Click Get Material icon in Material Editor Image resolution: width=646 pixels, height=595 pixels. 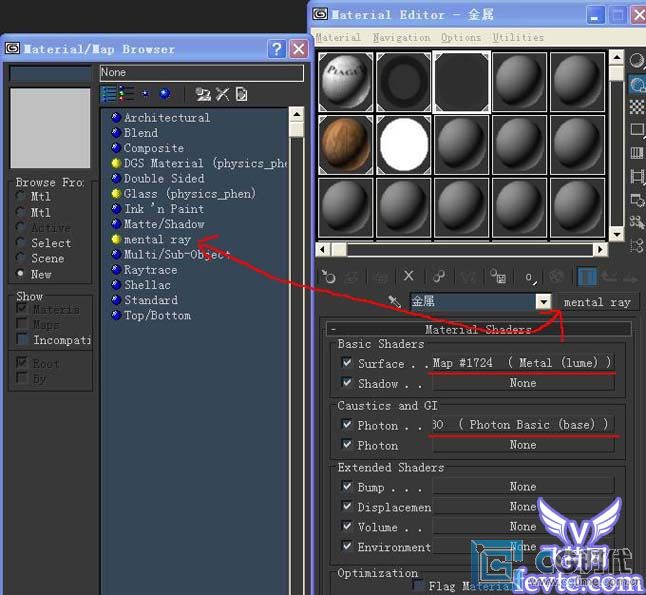point(328,276)
